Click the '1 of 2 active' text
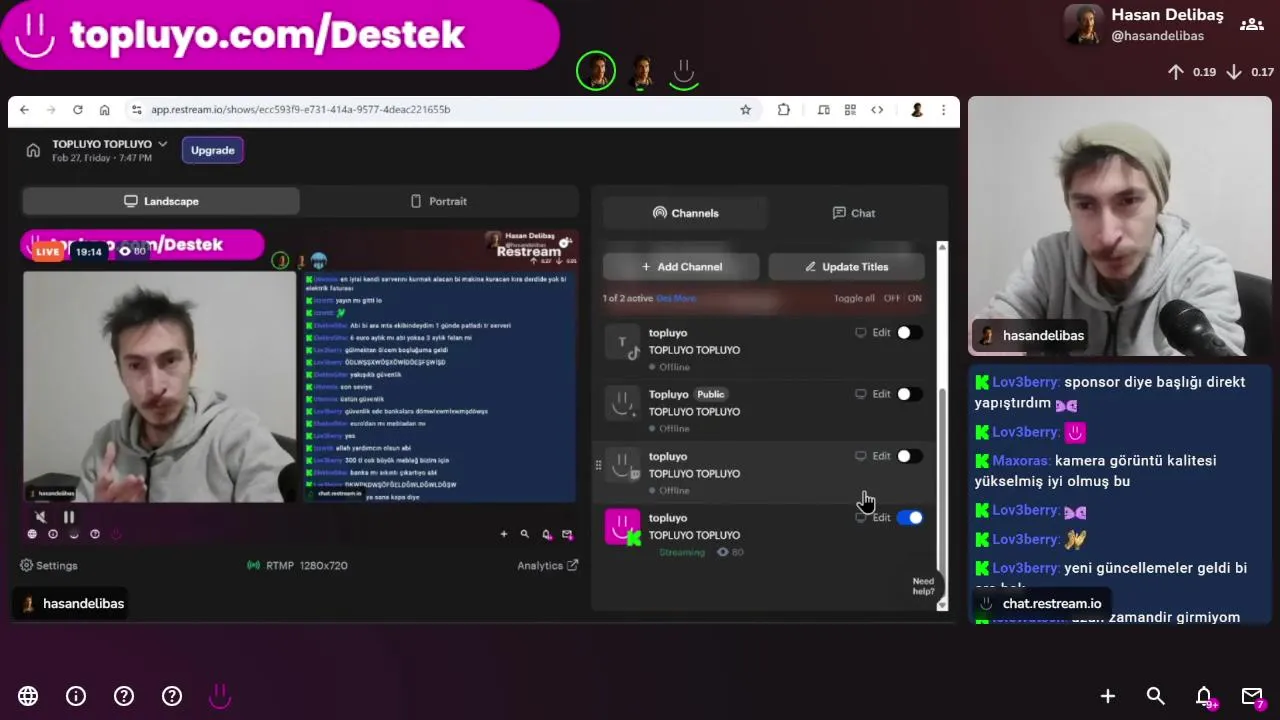This screenshot has width=1280, height=720. point(627,298)
